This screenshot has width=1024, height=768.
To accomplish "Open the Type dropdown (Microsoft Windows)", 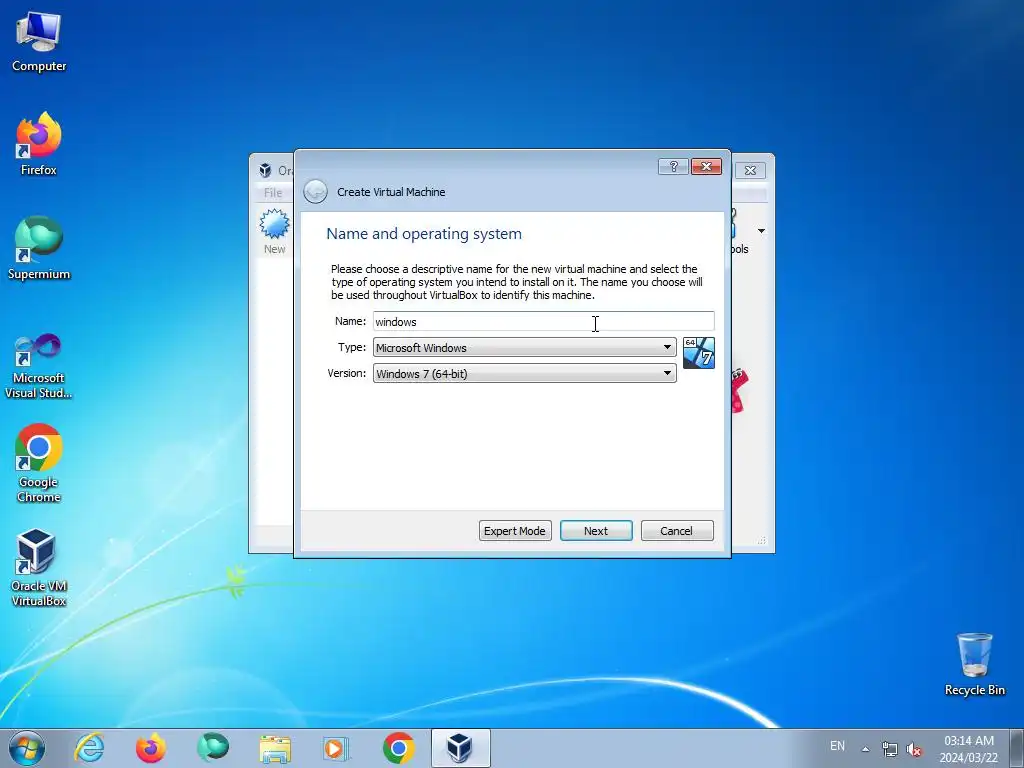I will click(524, 347).
